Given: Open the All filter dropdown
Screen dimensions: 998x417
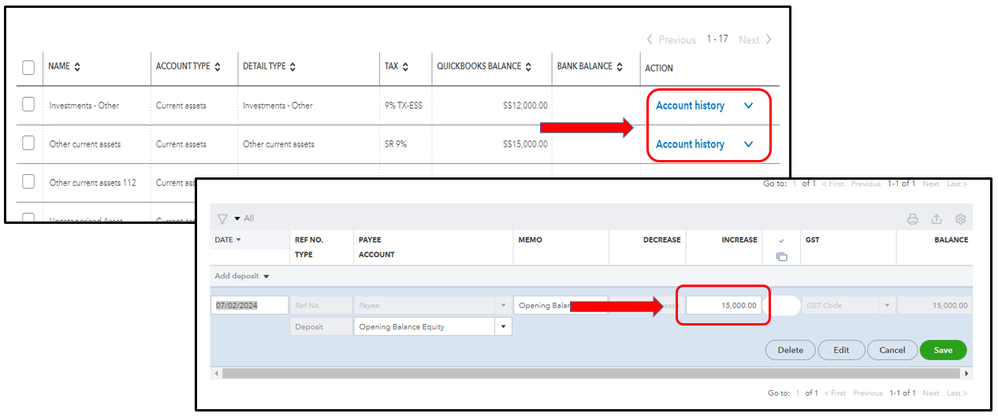Looking at the screenshot, I should (244, 218).
